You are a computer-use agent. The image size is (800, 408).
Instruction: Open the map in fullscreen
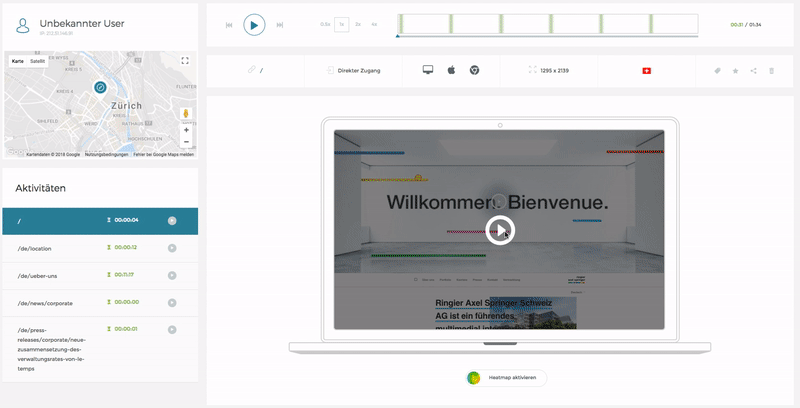coord(185,61)
